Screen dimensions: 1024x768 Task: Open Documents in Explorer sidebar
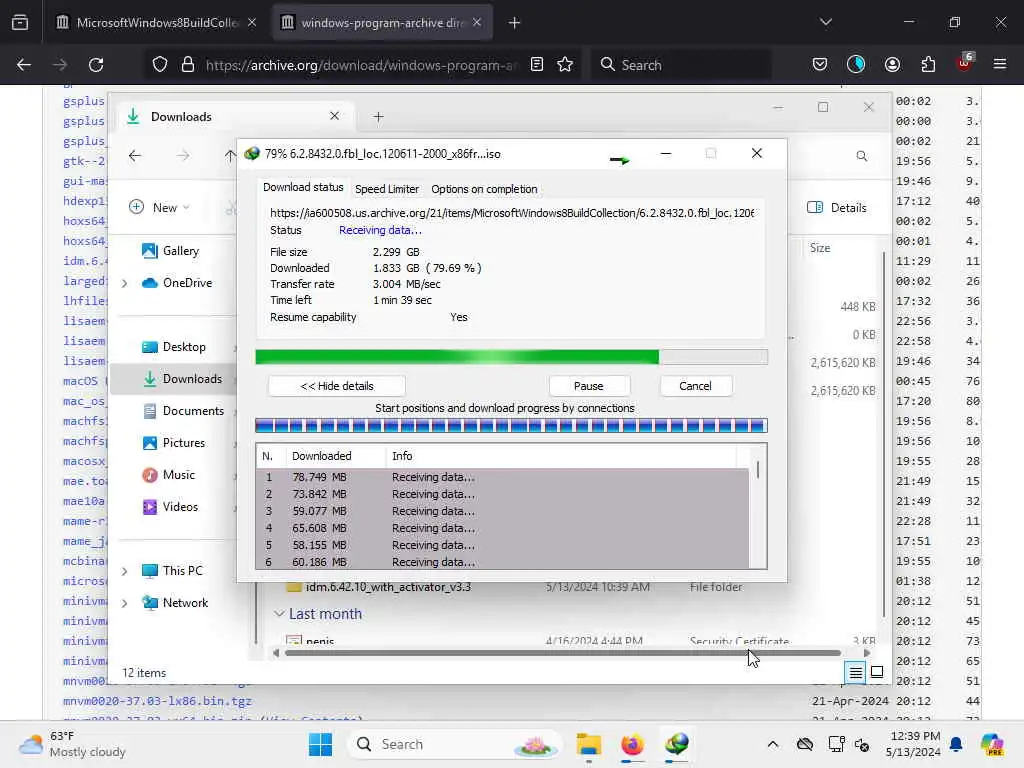click(x=184, y=411)
